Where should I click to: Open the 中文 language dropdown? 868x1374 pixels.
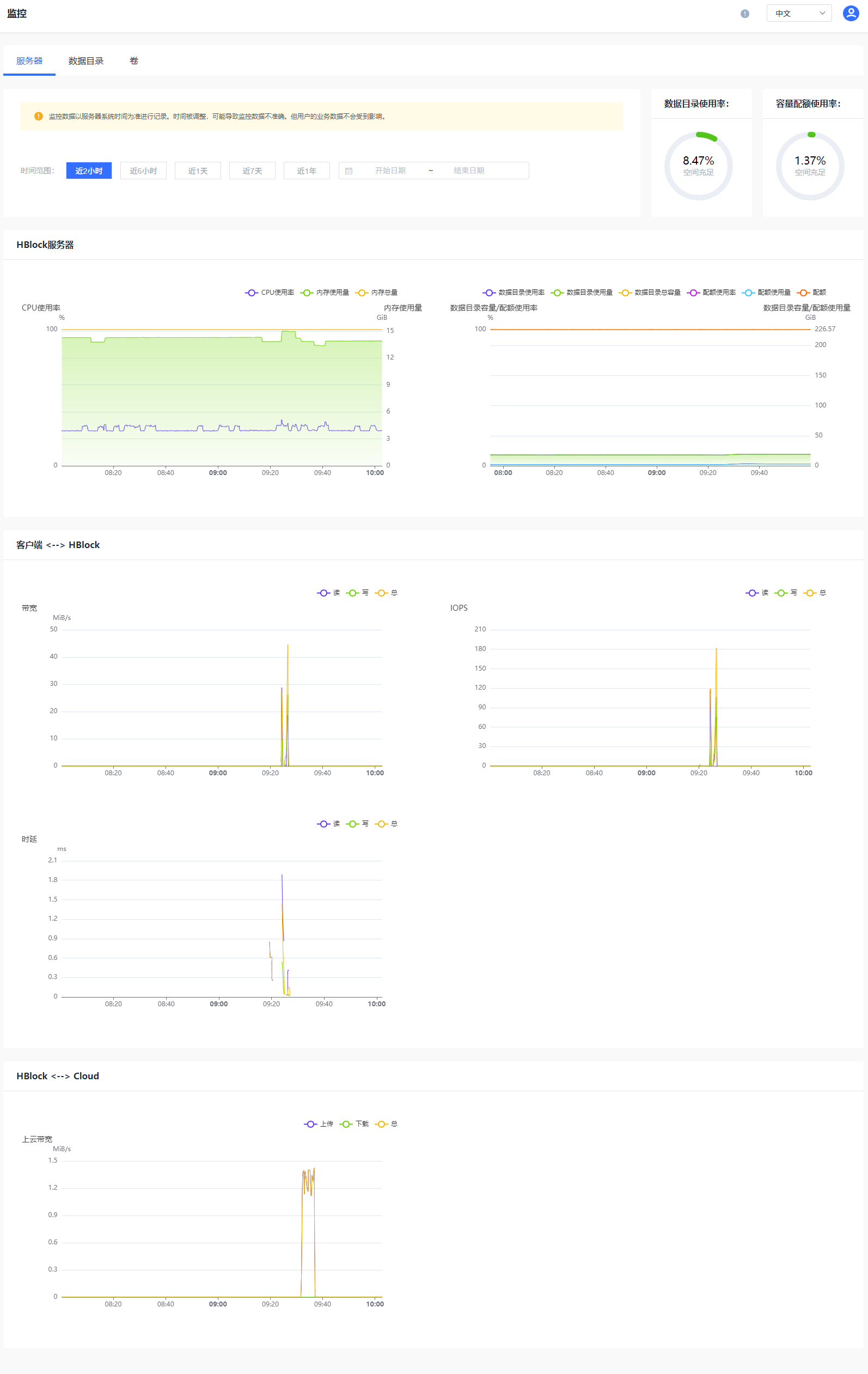pyautogui.click(x=798, y=13)
